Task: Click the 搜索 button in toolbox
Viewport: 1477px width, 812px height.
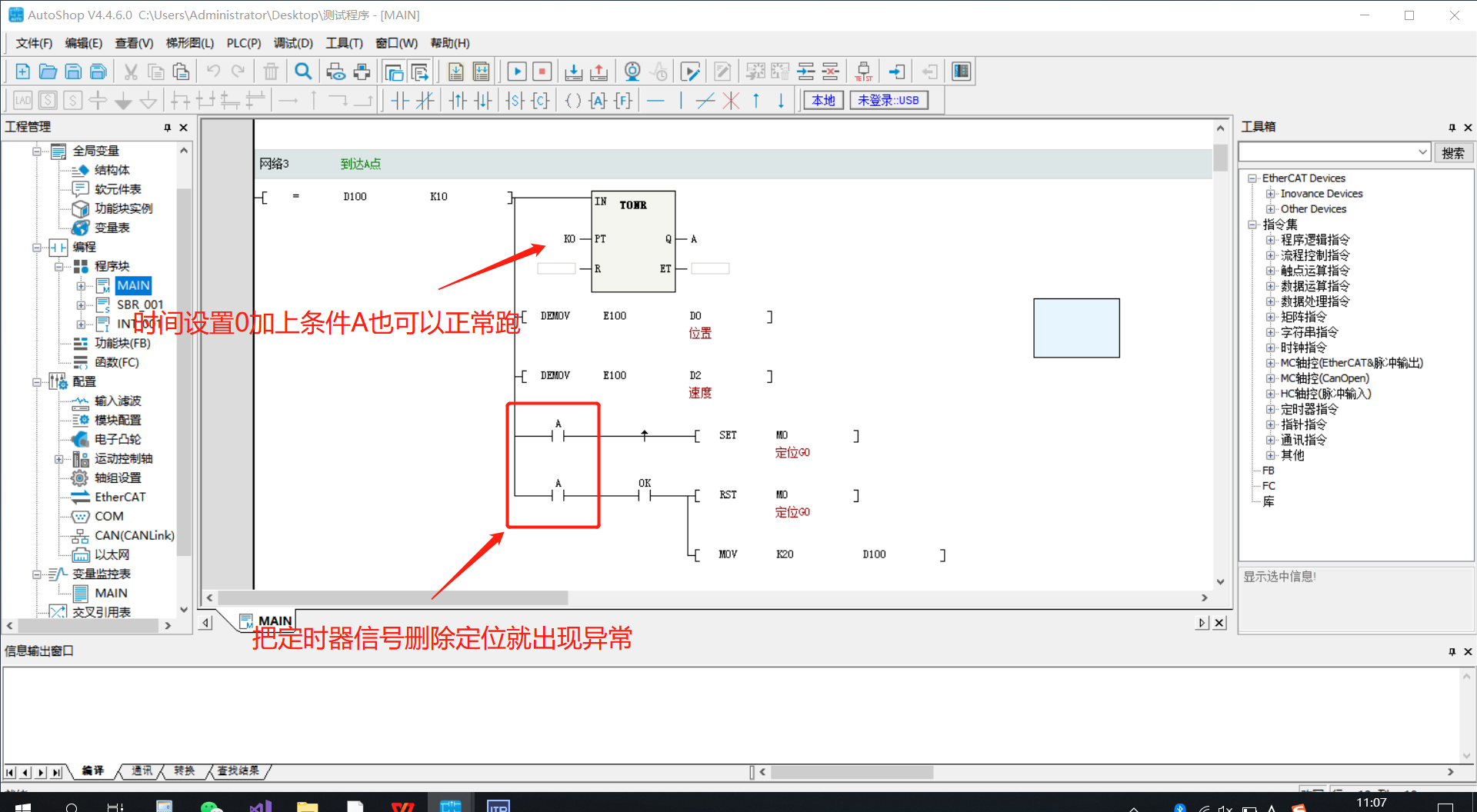Action: [x=1452, y=153]
